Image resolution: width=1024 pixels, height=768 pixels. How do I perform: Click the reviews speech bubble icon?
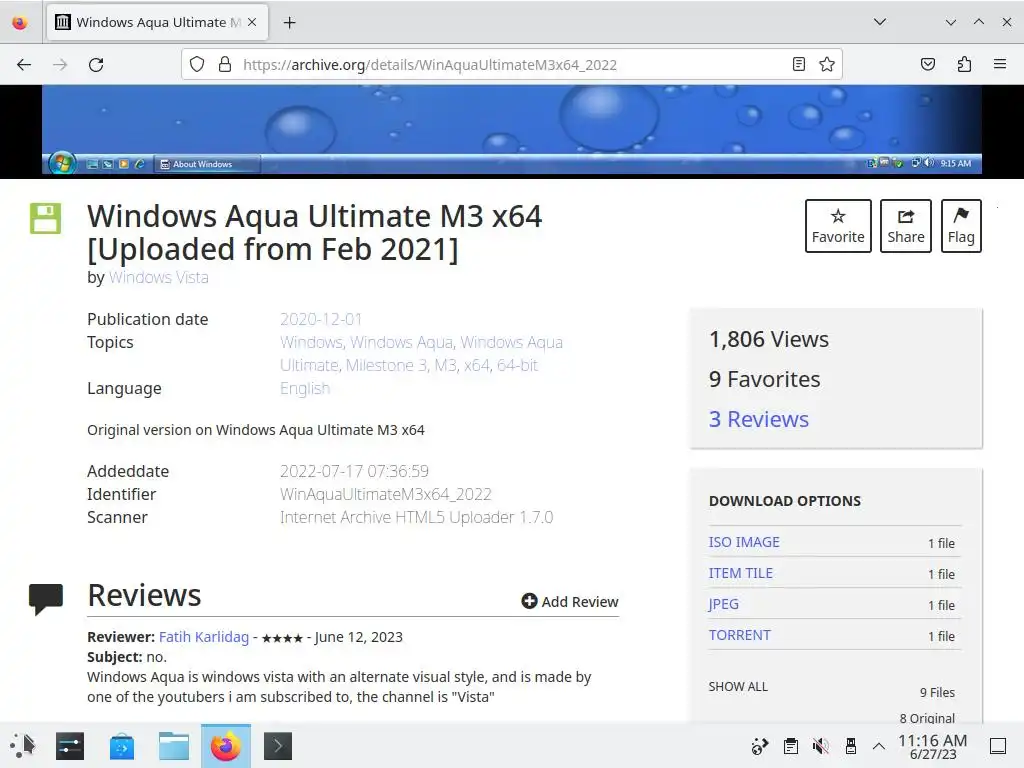(x=46, y=599)
